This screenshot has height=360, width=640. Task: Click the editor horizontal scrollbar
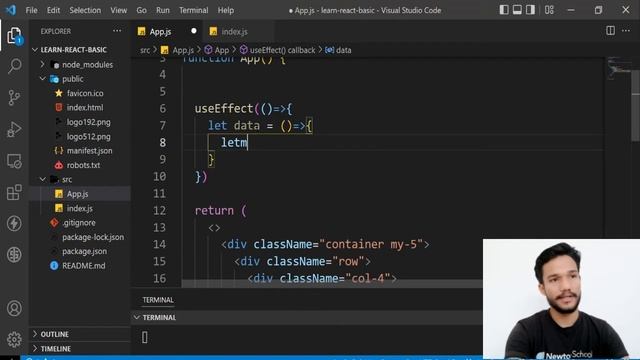pyautogui.click(x=331, y=283)
